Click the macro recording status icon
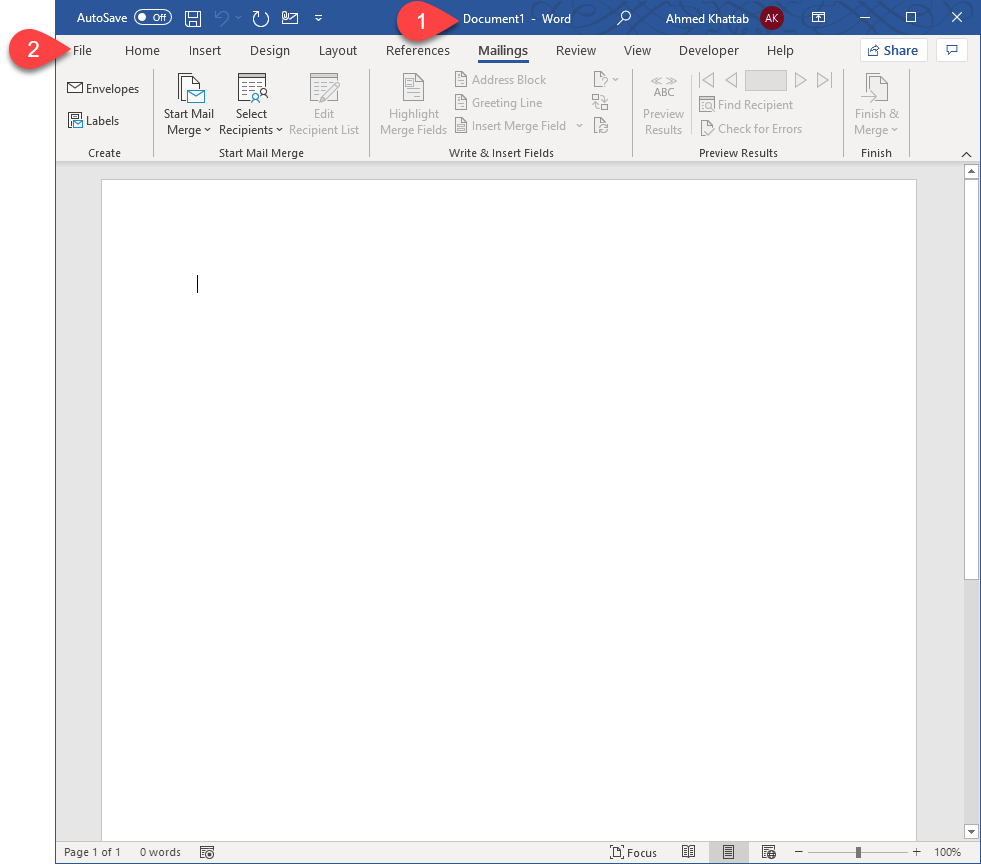The width and height of the screenshot is (981, 864). pos(207,852)
